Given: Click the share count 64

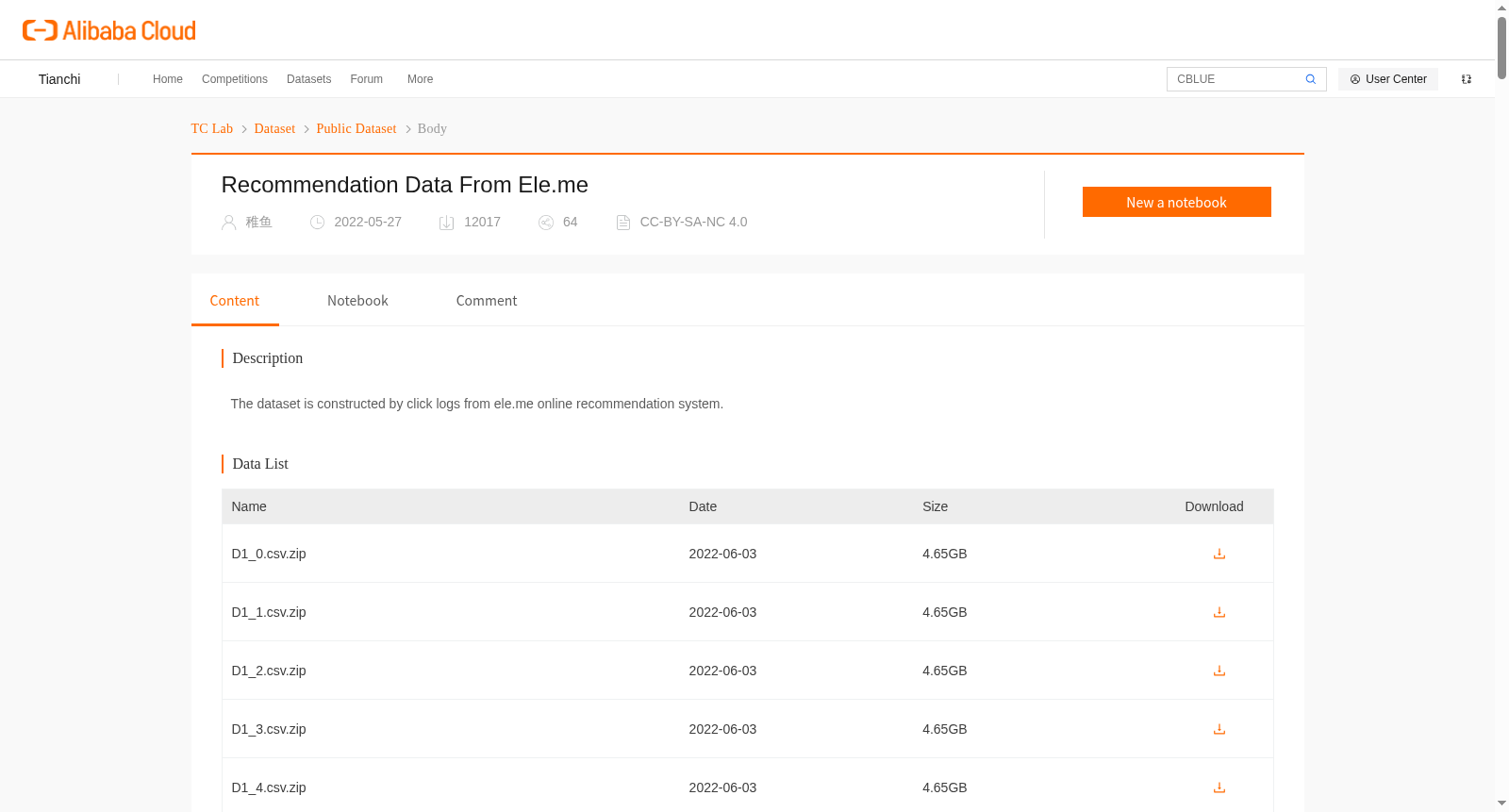Looking at the screenshot, I should click(571, 223).
